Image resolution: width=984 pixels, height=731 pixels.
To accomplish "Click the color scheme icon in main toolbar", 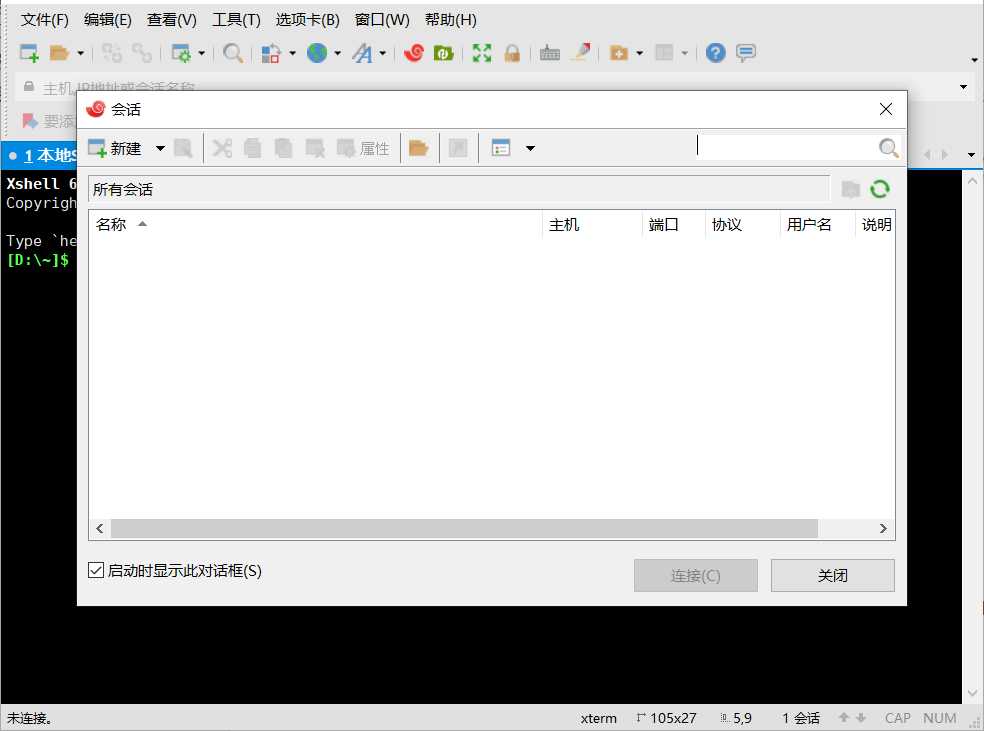I will 270,53.
